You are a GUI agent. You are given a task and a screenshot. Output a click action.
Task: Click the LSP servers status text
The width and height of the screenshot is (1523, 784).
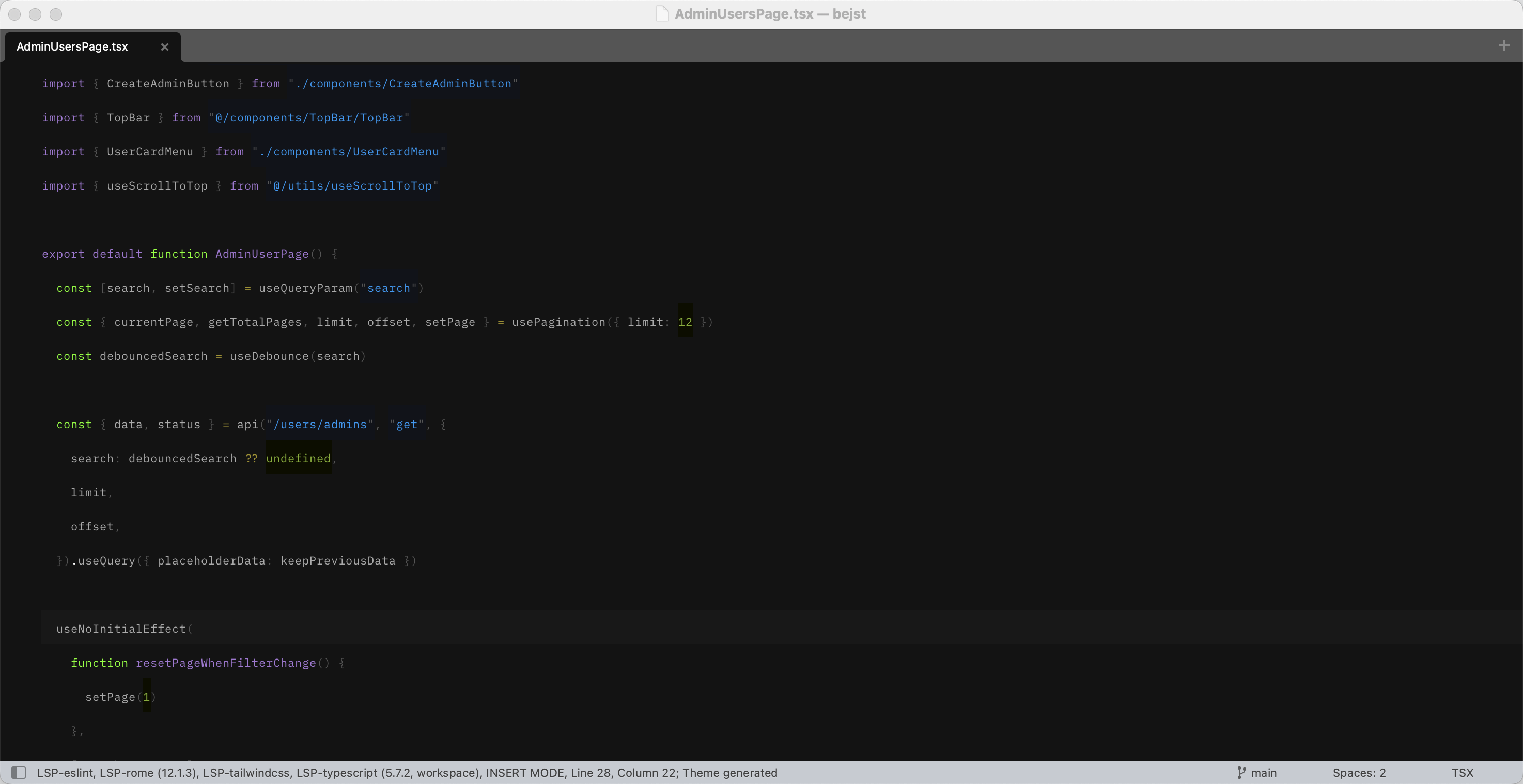[x=258, y=772]
